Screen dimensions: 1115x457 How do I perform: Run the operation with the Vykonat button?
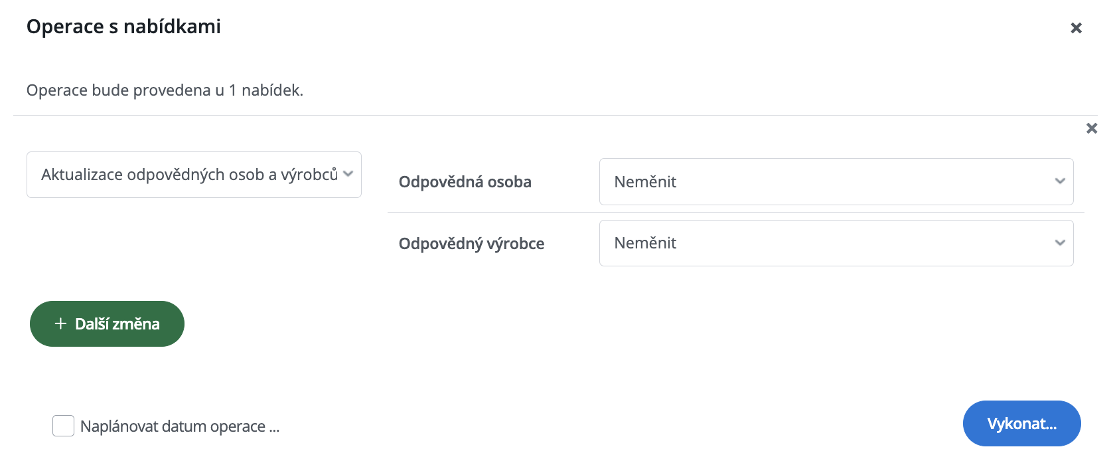[1022, 424]
